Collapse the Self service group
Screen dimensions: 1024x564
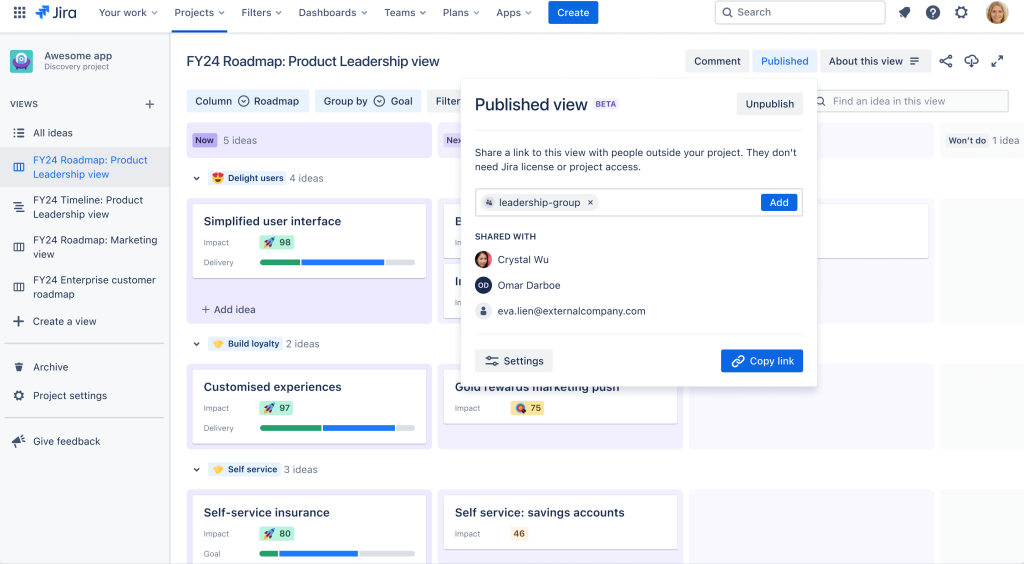coord(197,469)
